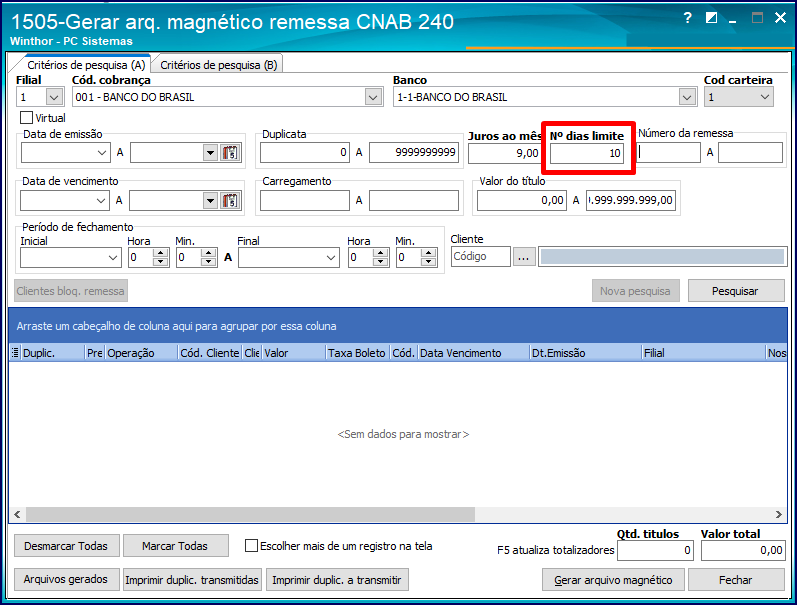Open the Banco dropdown list
797x605 pixels.
[687, 97]
